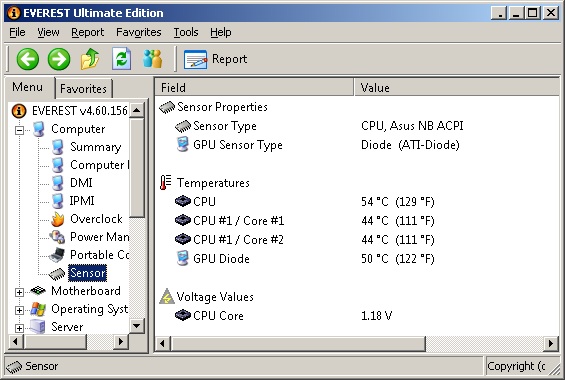The width and height of the screenshot is (565, 380).
Task: Click the IPMI monitor icon
Action: pos(57,201)
